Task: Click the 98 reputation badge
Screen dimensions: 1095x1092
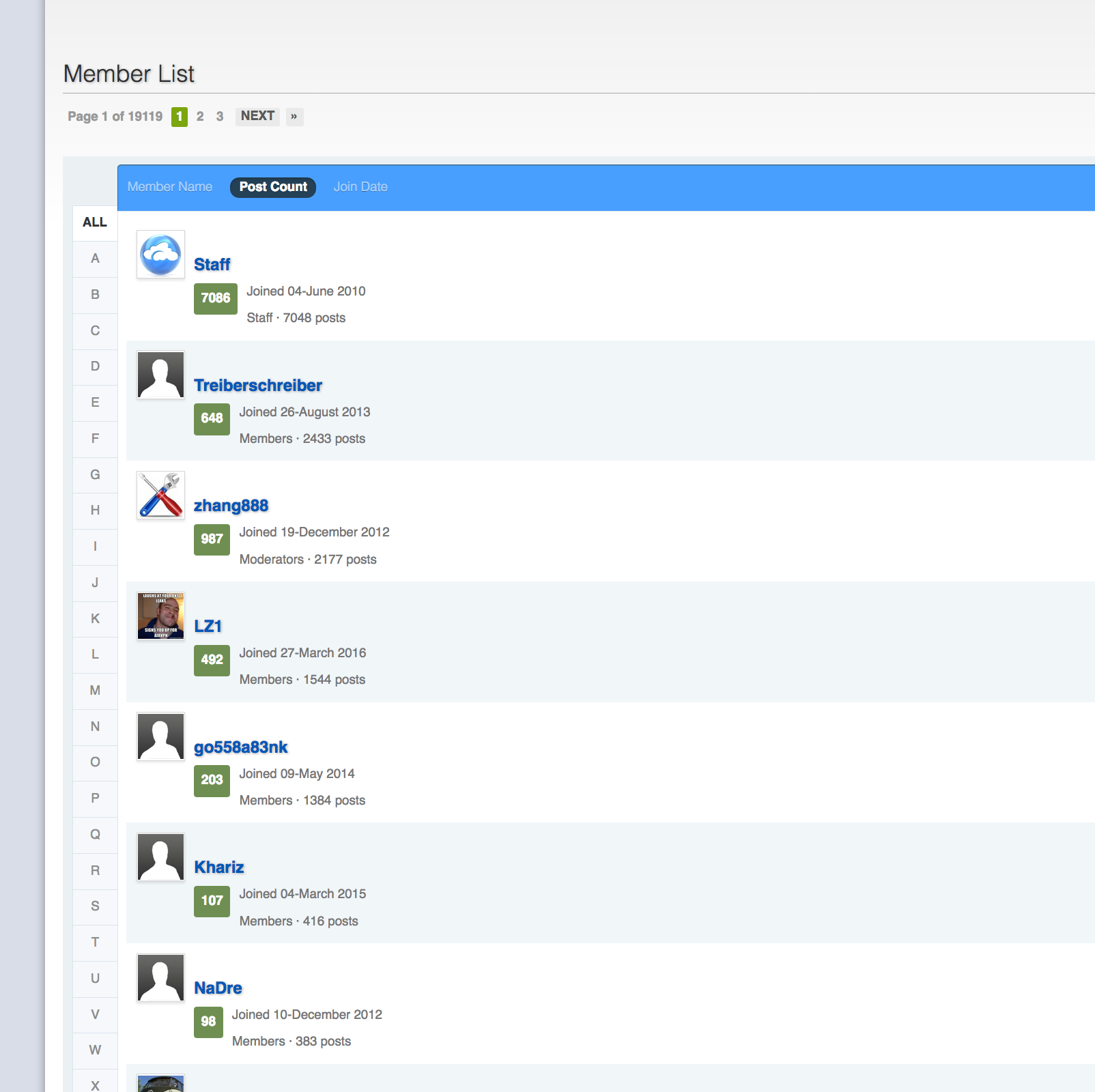Action: [208, 1022]
